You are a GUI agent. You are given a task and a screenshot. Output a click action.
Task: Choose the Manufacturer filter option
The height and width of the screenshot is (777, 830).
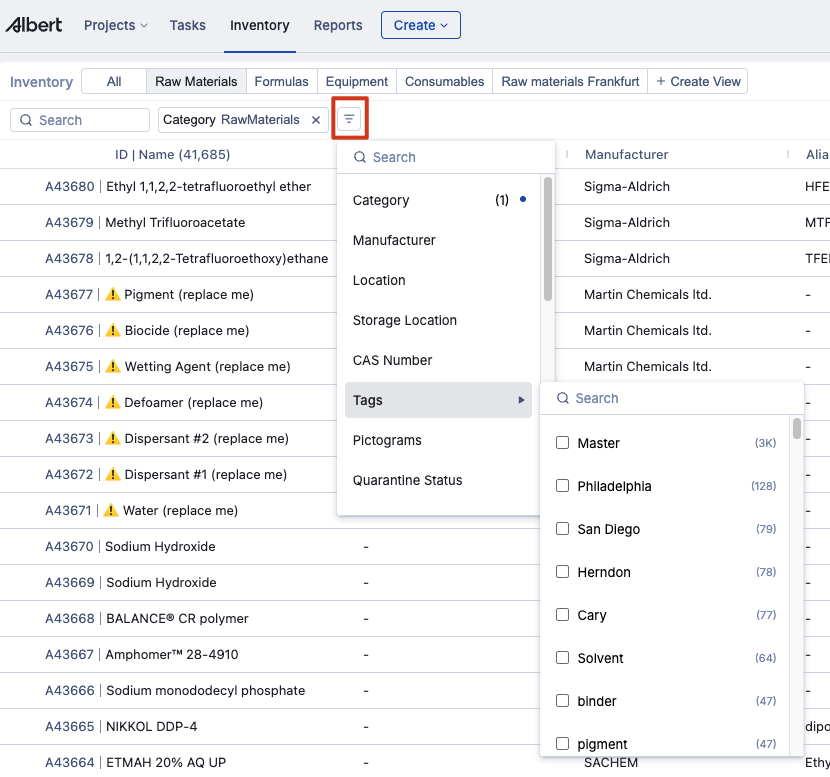(x=394, y=240)
